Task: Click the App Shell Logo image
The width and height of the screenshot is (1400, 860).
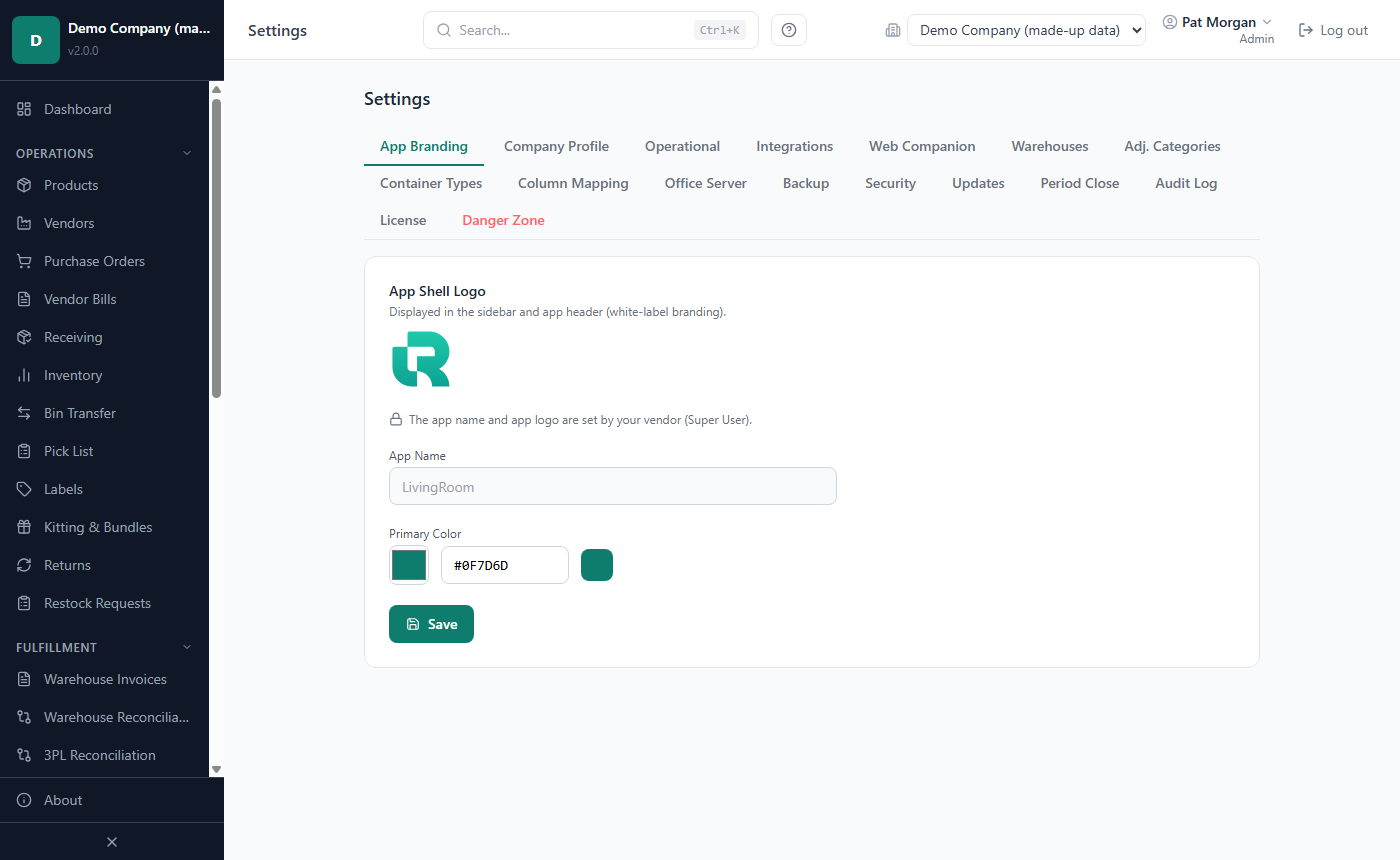Action: (421, 360)
